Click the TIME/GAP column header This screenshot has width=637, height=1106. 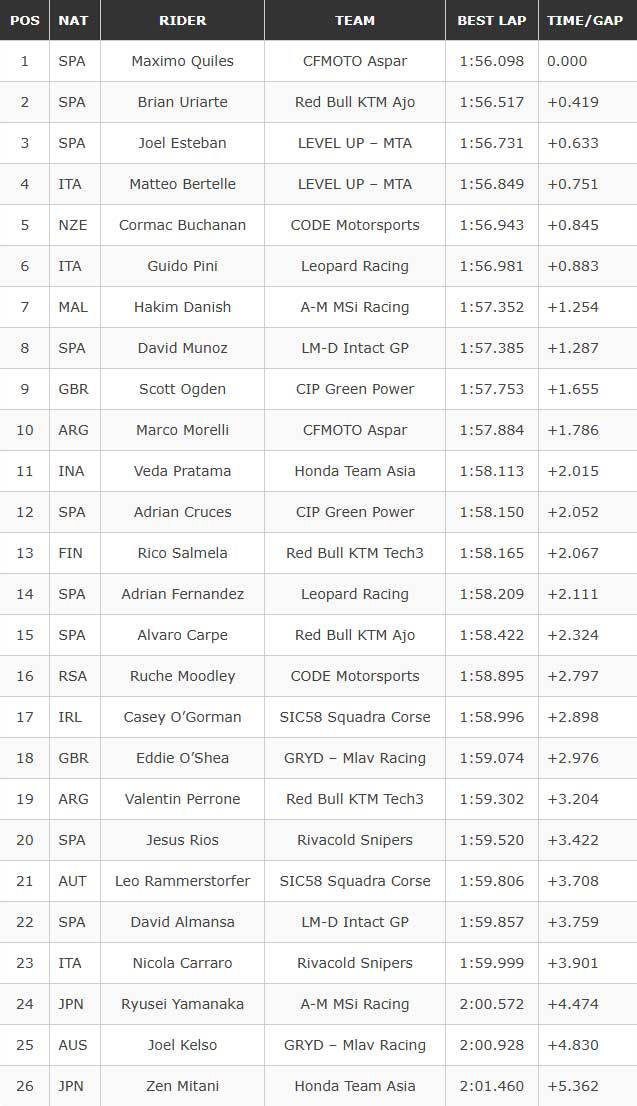586,20
